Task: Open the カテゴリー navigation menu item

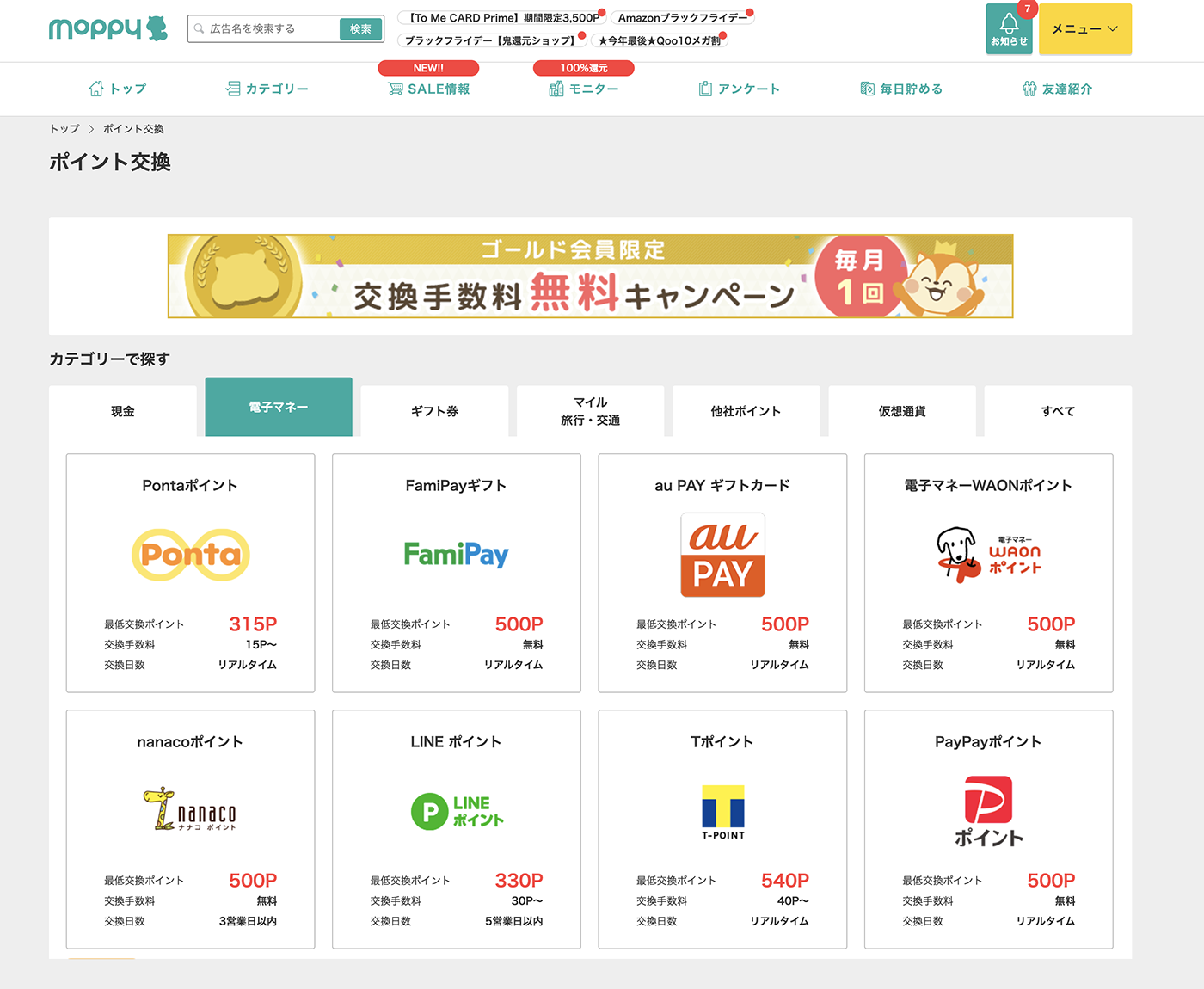Action: coord(267,89)
